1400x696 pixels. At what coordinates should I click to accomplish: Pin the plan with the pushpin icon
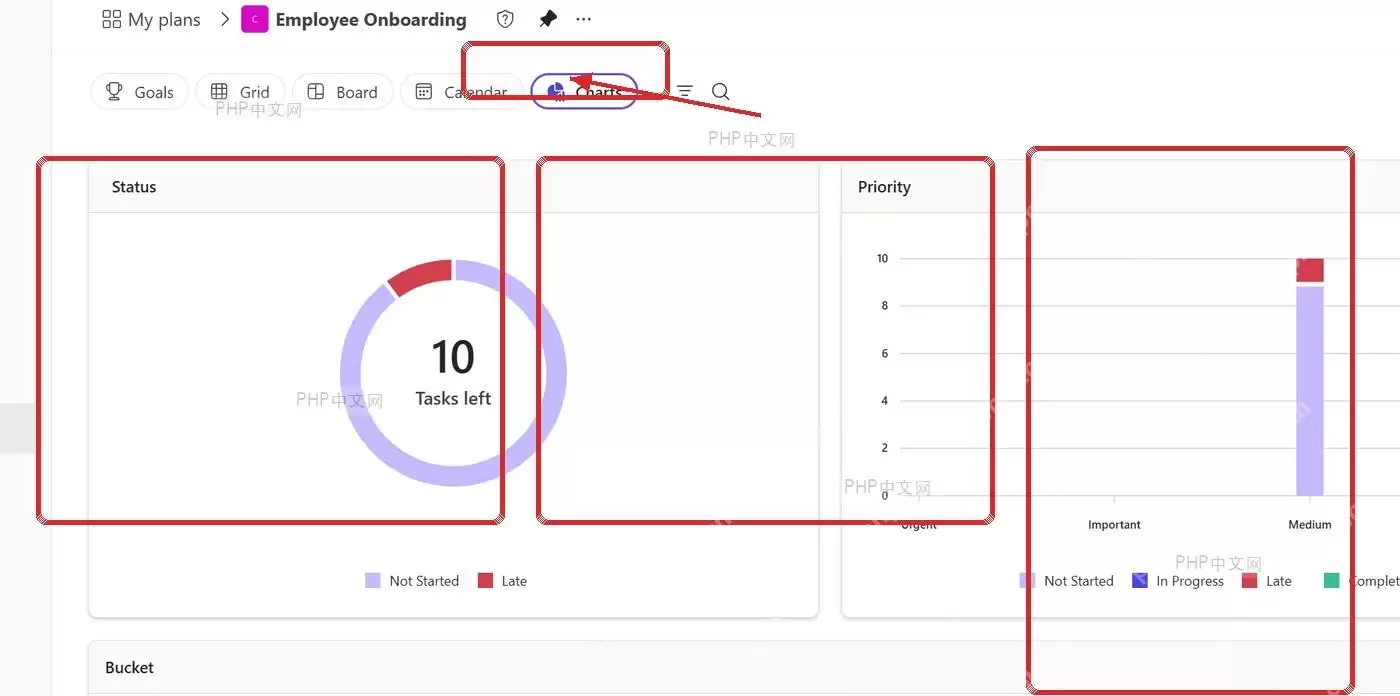[547, 19]
